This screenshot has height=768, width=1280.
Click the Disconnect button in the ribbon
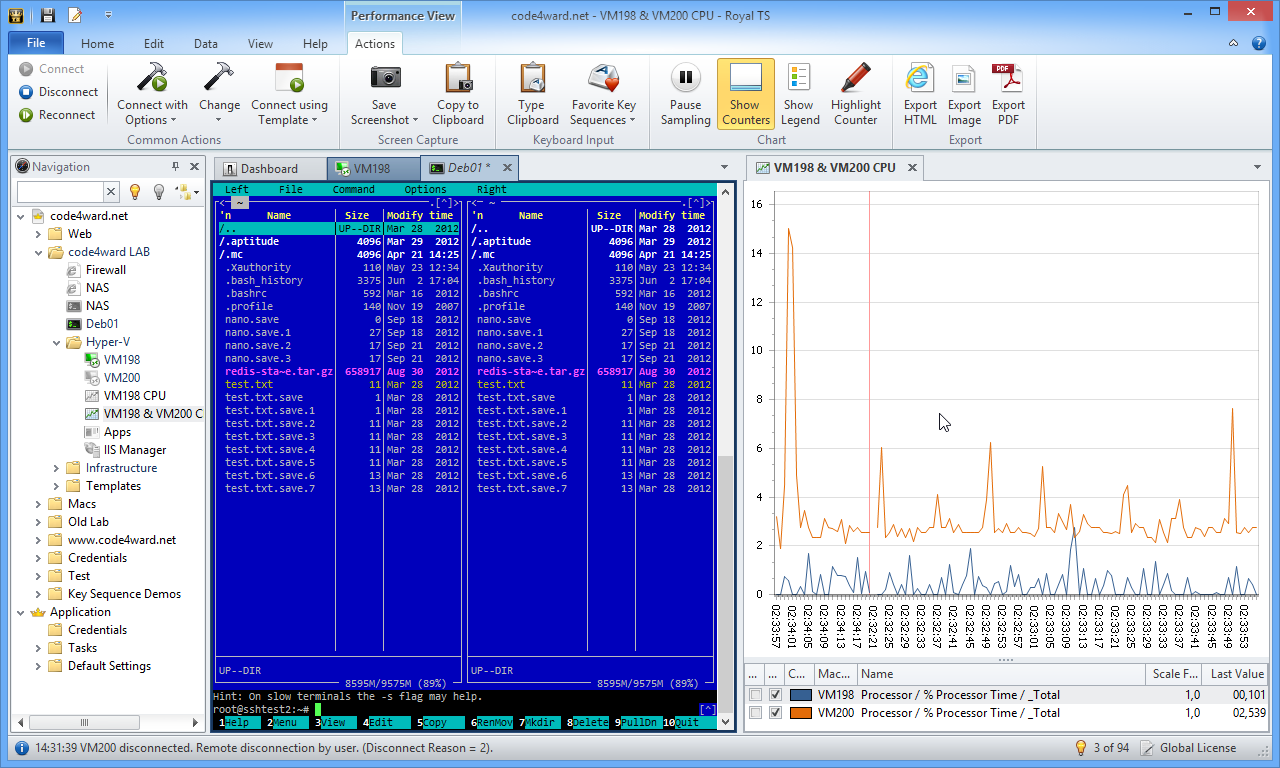[x=58, y=92]
